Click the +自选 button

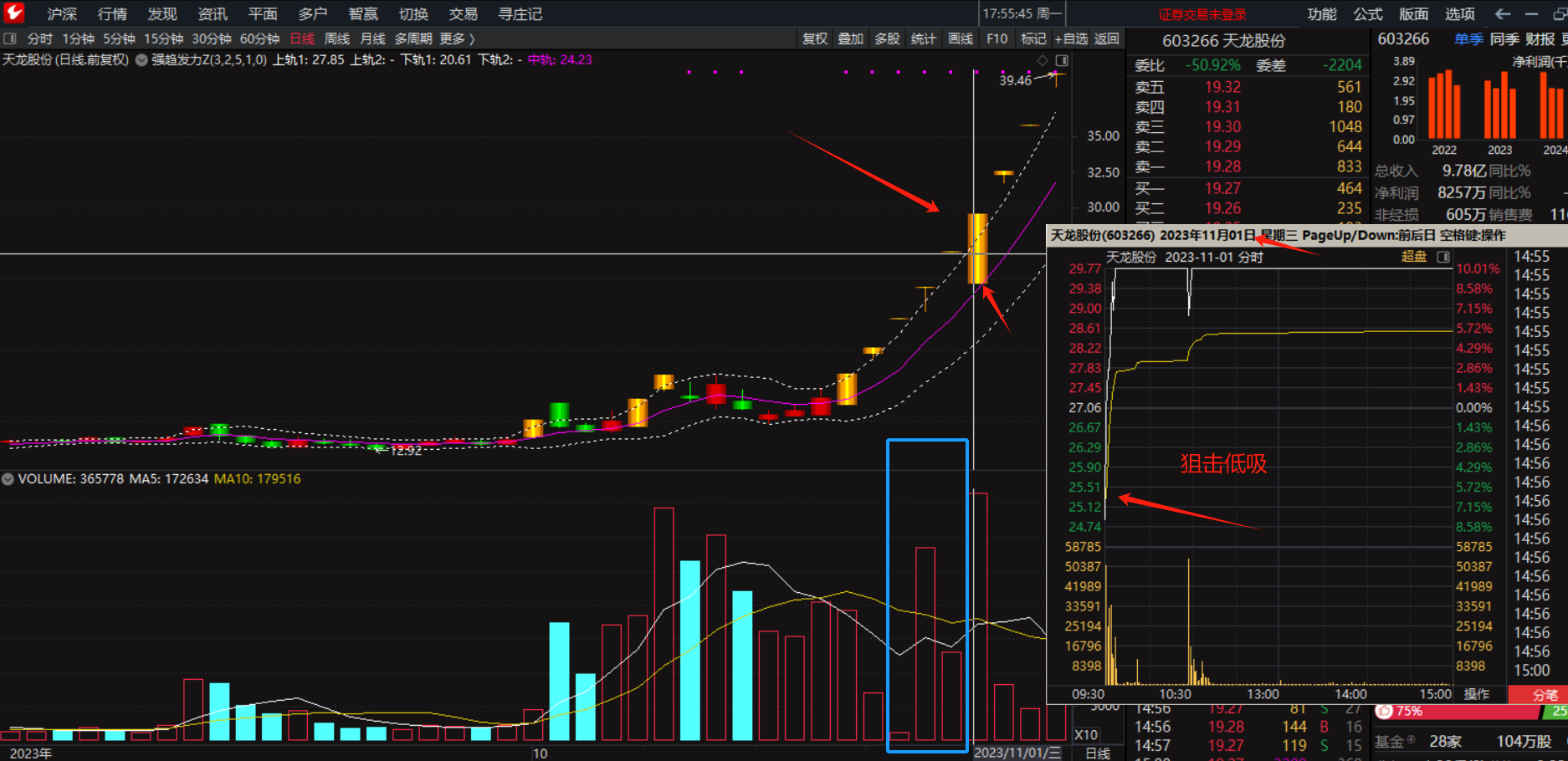click(1071, 38)
